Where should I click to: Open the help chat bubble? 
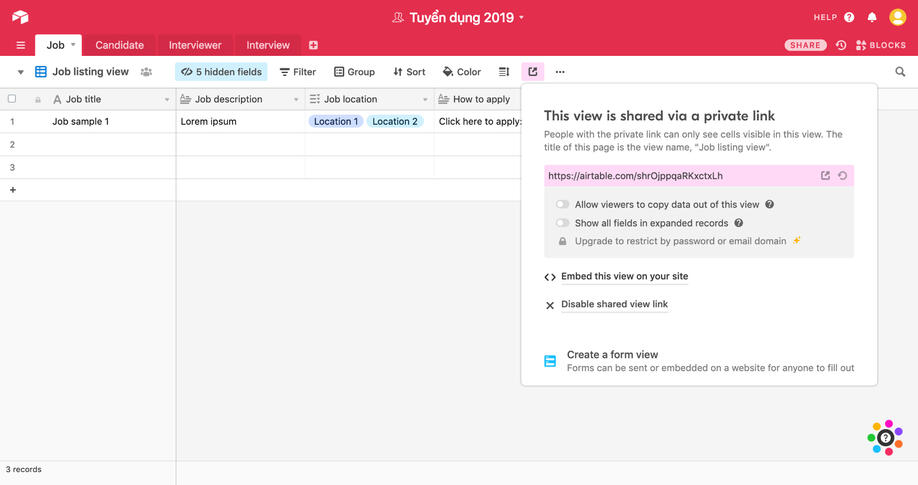(x=885, y=438)
